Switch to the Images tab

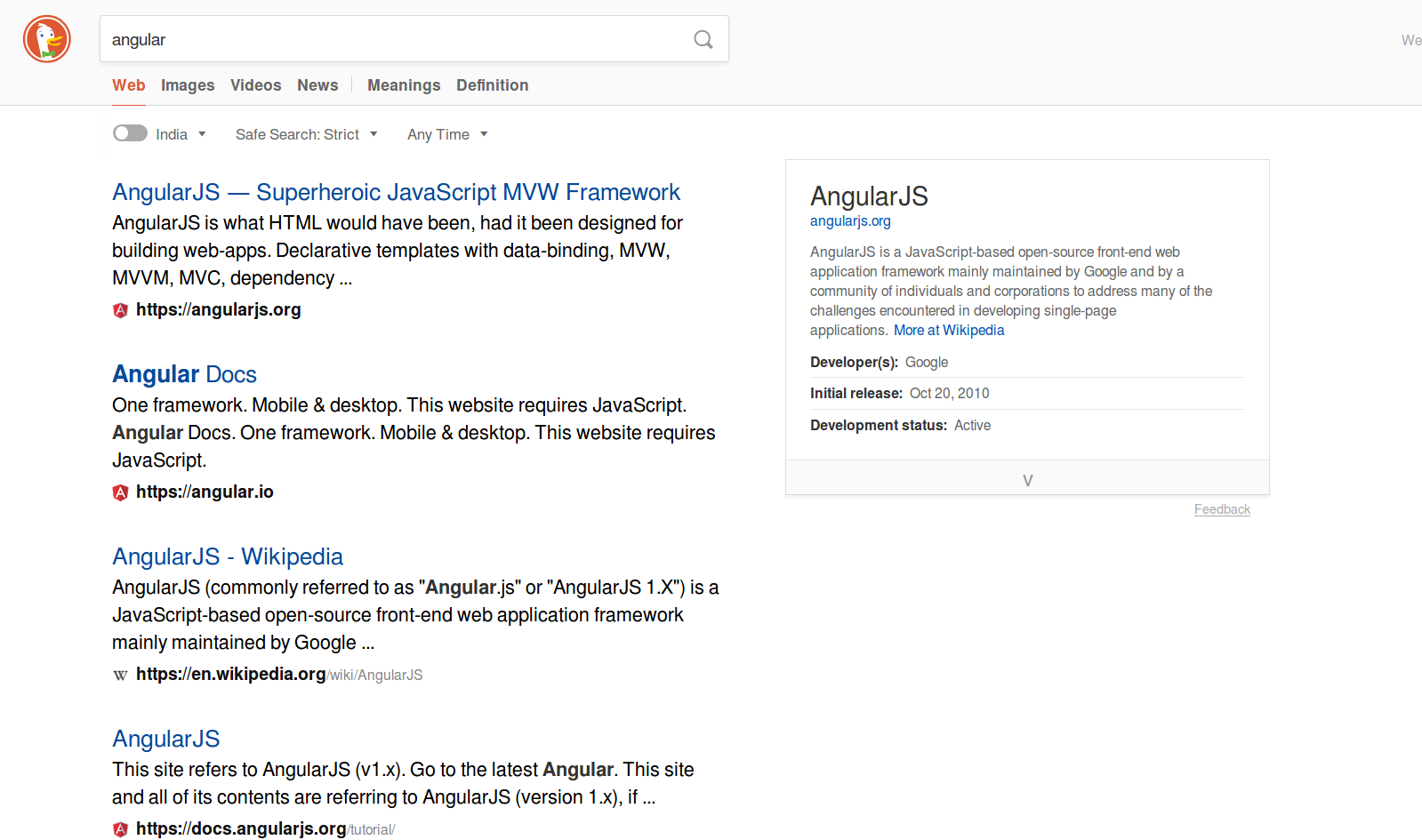pyautogui.click(x=188, y=85)
